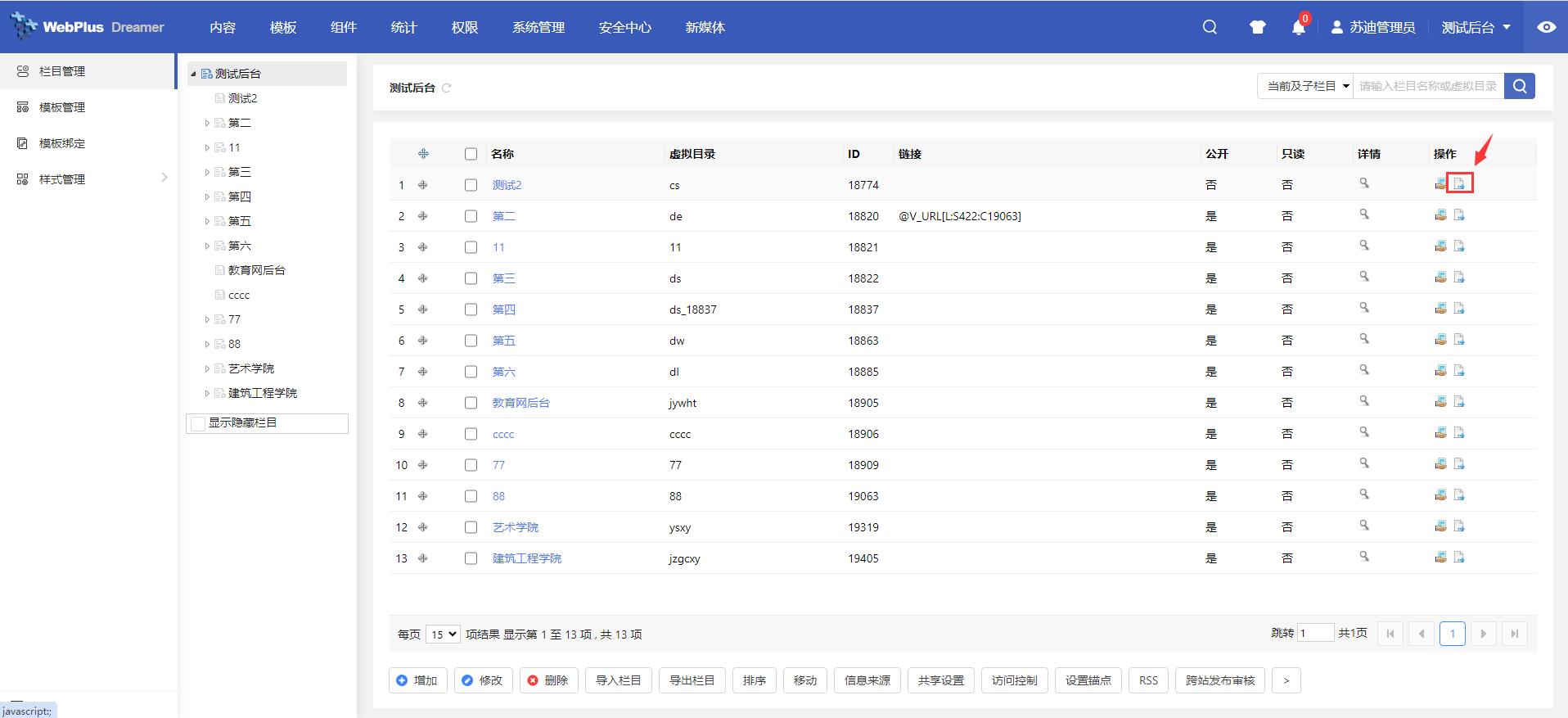The width and height of the screenshot is (1568, 718).
Task: Open the 系统管理 top menu
Action: point(538,27)
